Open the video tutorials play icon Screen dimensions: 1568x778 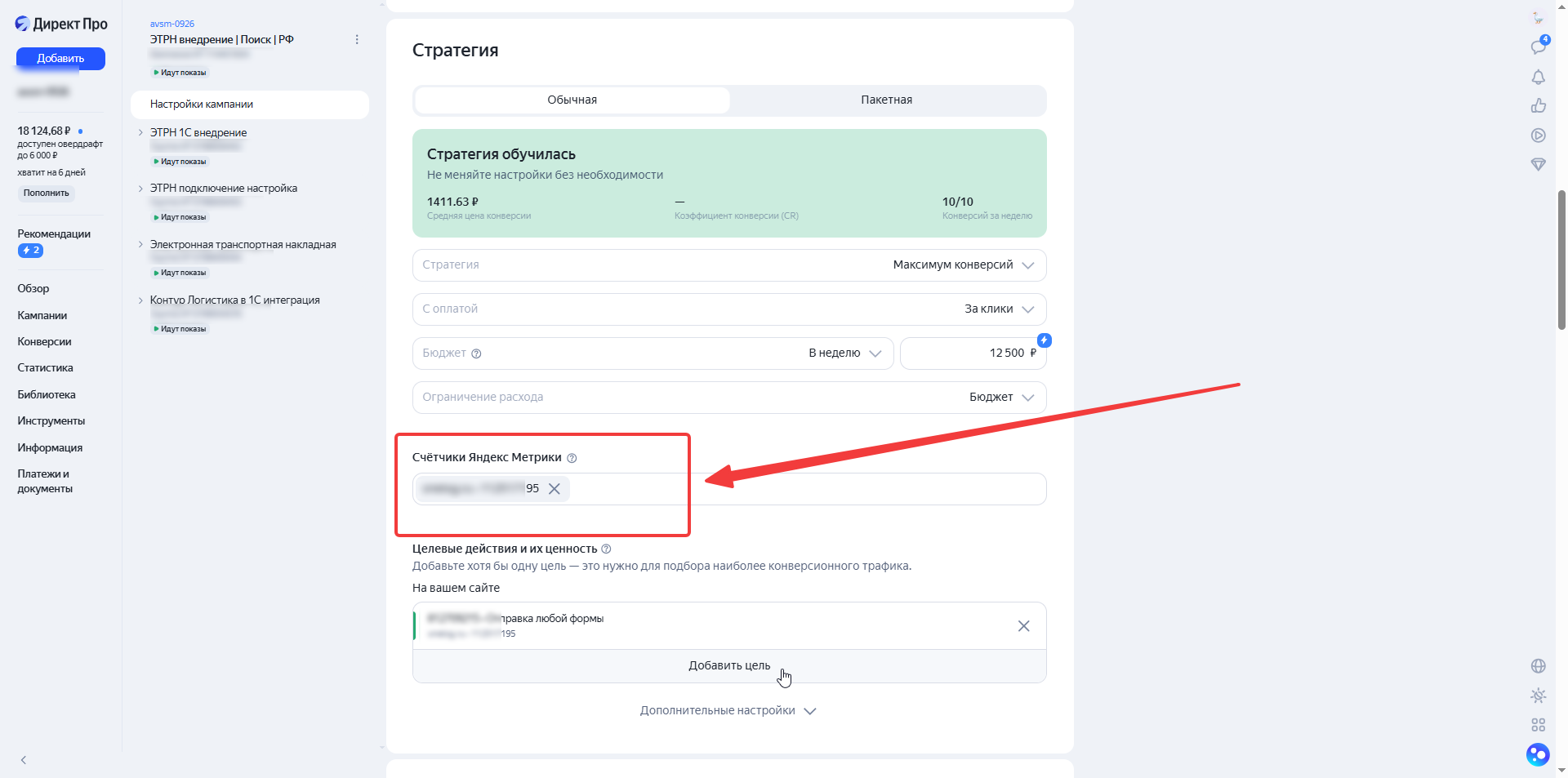(x=1538, y=136)
